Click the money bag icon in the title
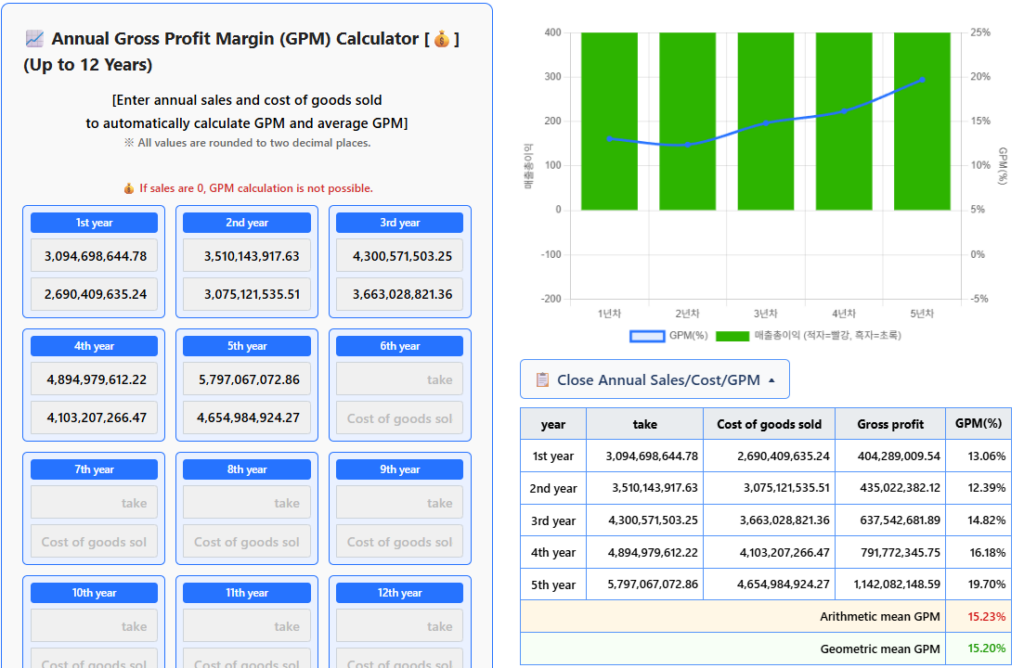 441,39
